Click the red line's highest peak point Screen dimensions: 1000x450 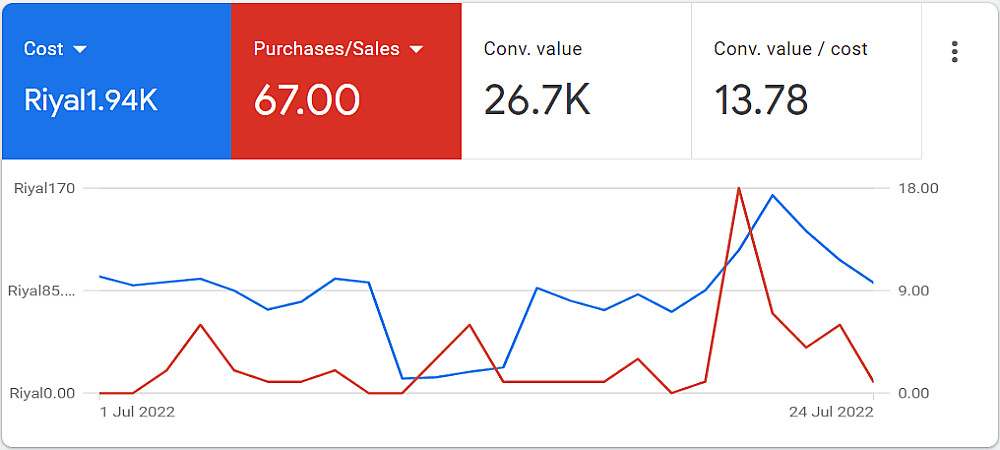tap(739, 188)
